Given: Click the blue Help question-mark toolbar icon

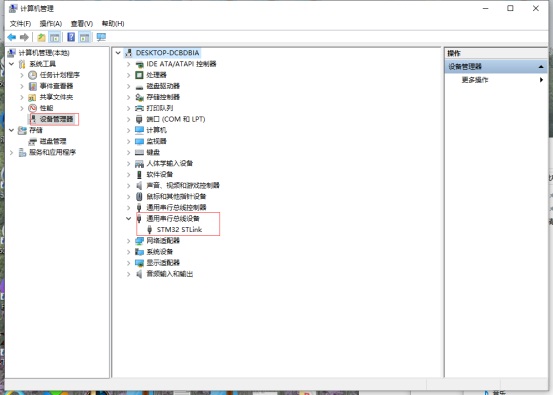Looking at the screenshot, I should [x=71, y=37].
